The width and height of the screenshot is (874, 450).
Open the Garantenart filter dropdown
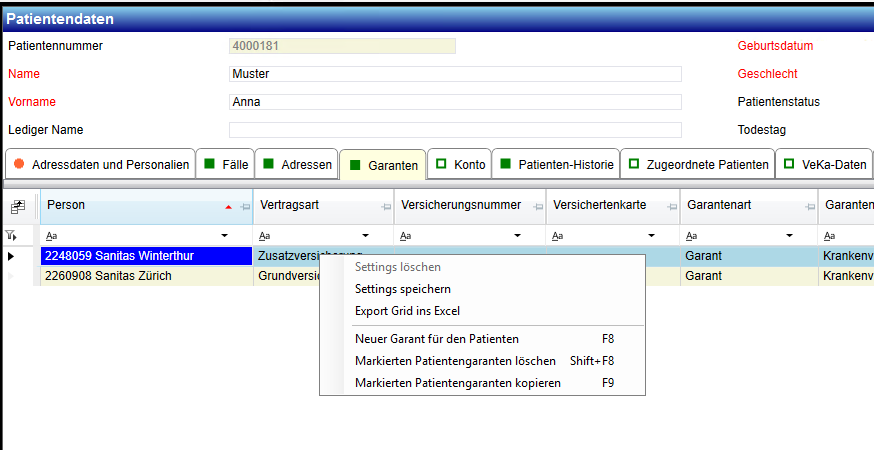(x=790, y=236)
